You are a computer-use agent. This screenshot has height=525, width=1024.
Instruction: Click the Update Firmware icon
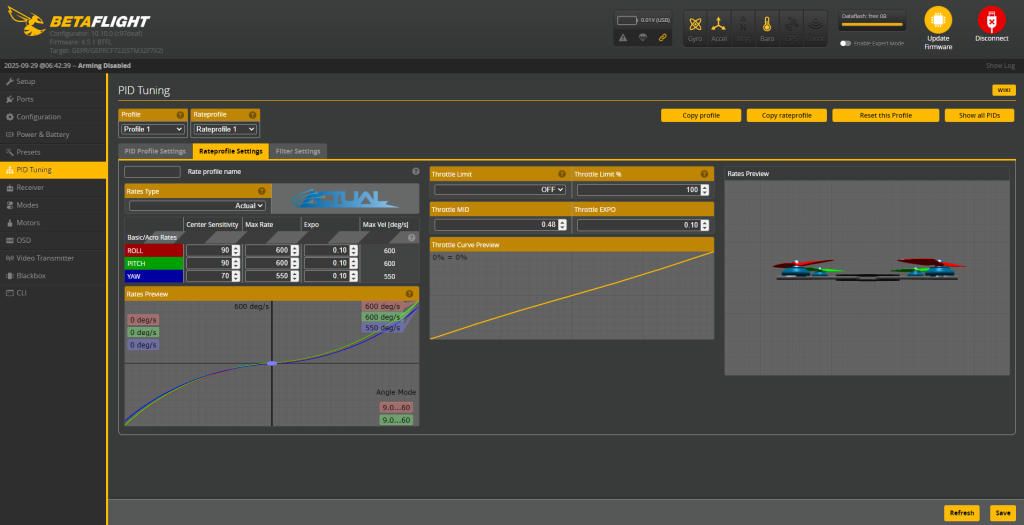click(x=938, y=27)
